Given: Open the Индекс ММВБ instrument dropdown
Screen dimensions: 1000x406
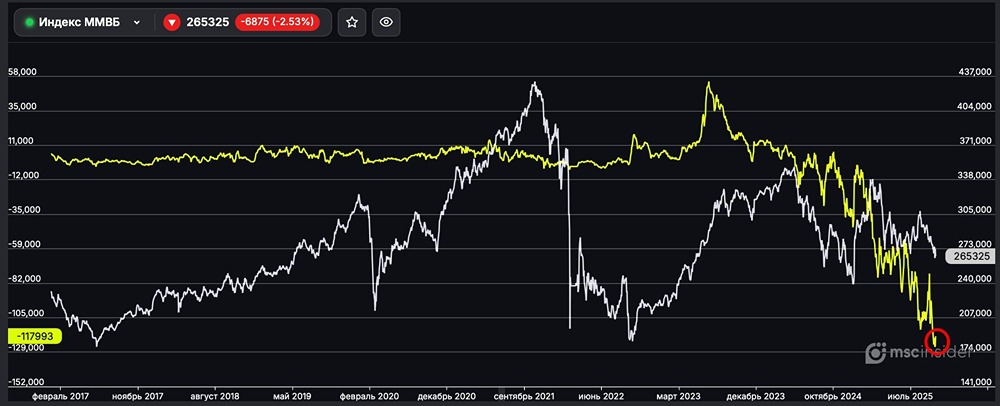Looking at the screenshot, I should (x=83, y=22).
